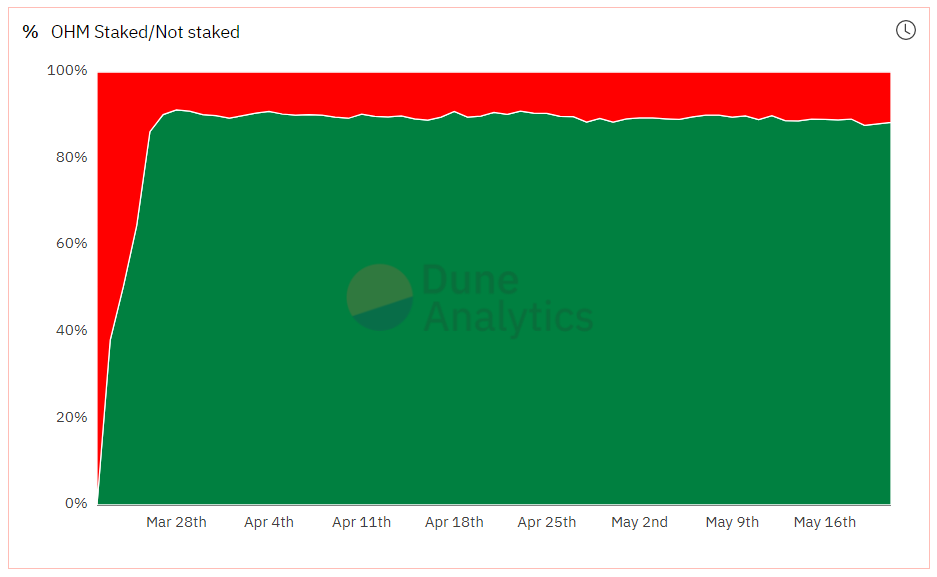Click the 40% y-axis label

[72, 330]
